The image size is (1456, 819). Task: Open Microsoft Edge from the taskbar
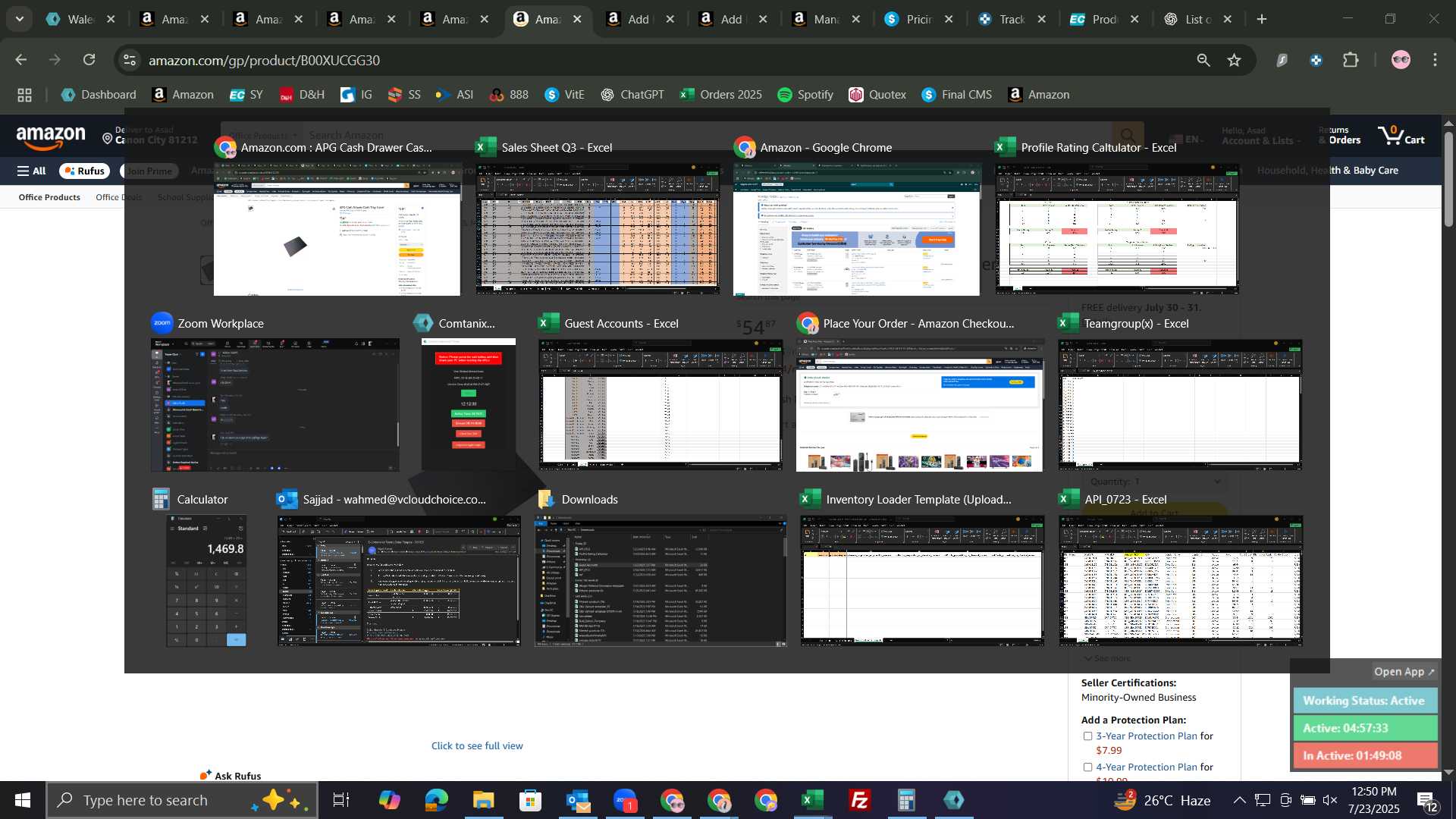tap(436, 800)
